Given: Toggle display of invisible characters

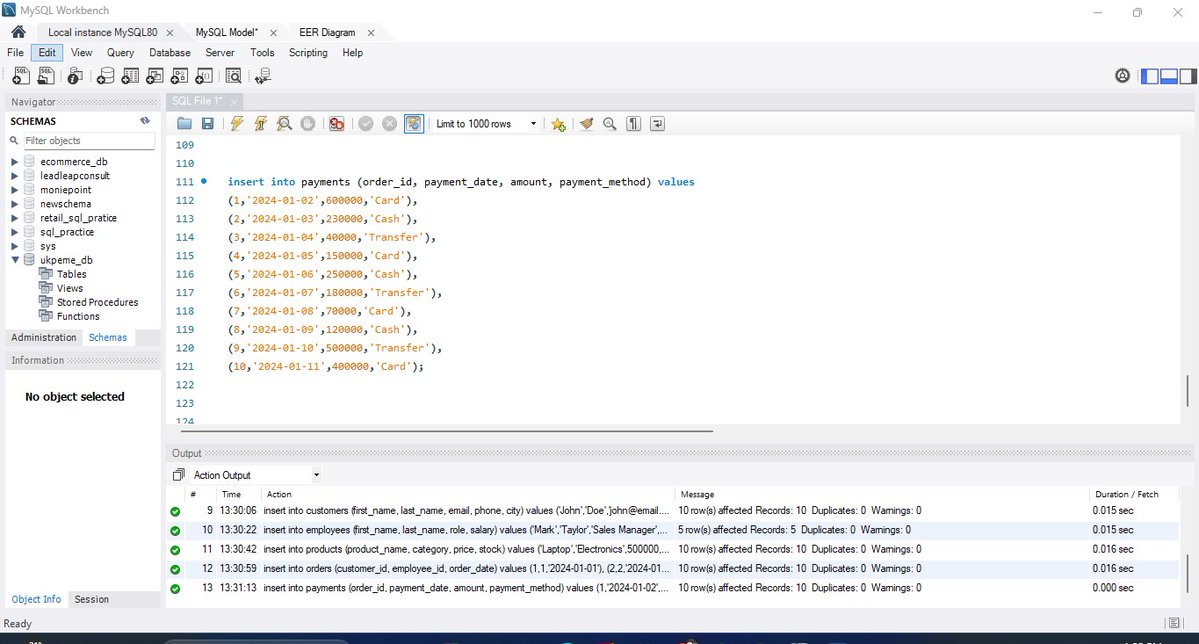Looking at the screenshot, I should coord(631,123).
